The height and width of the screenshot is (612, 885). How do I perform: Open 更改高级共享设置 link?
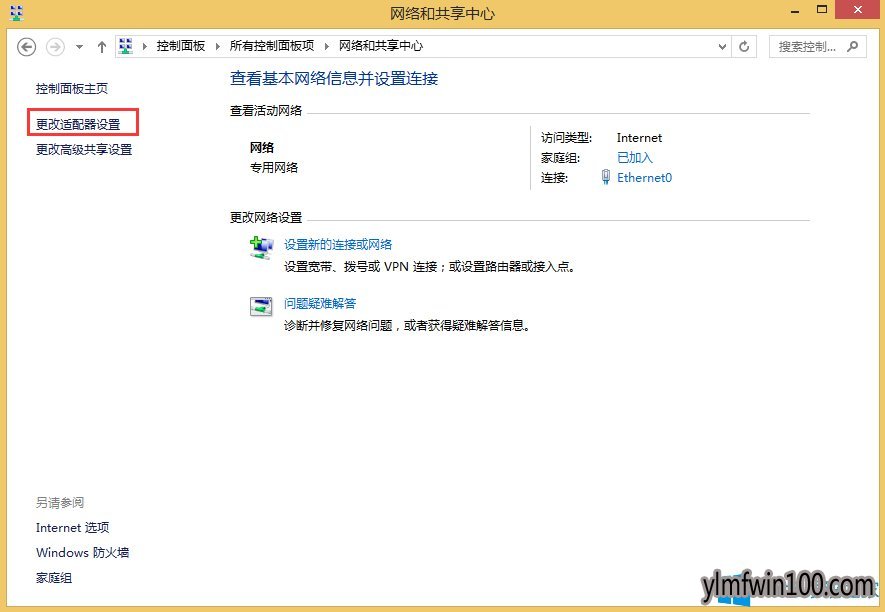click(84, 150)
